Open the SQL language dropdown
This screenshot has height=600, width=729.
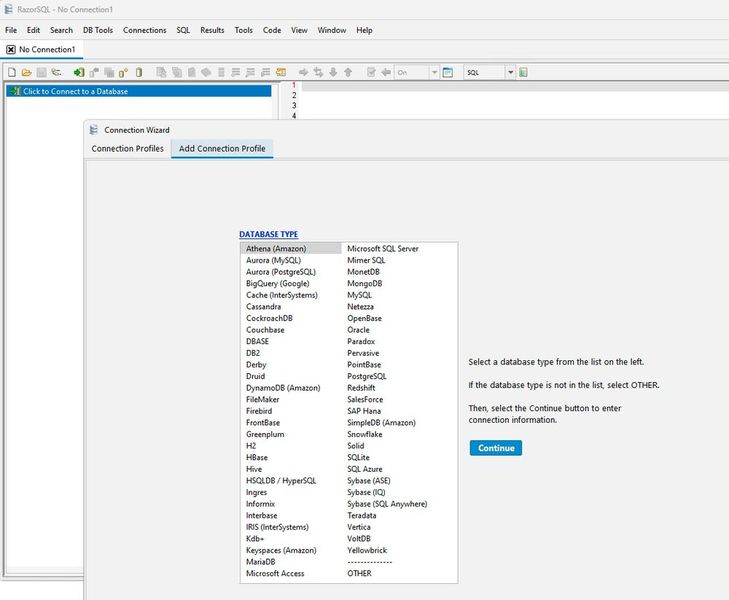(489, 73)
